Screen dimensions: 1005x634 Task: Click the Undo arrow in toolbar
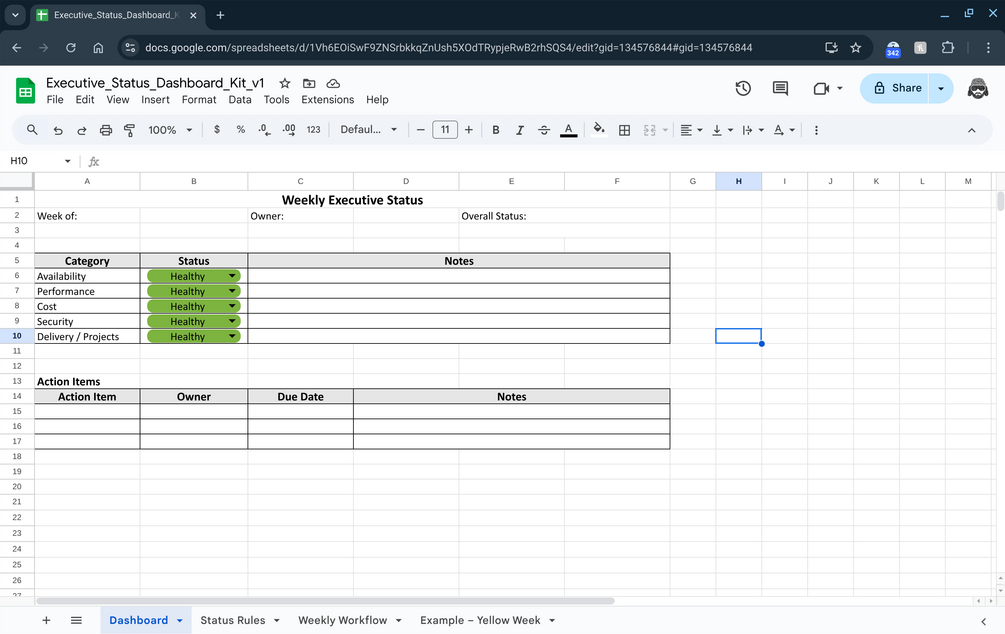click(58, 130)
